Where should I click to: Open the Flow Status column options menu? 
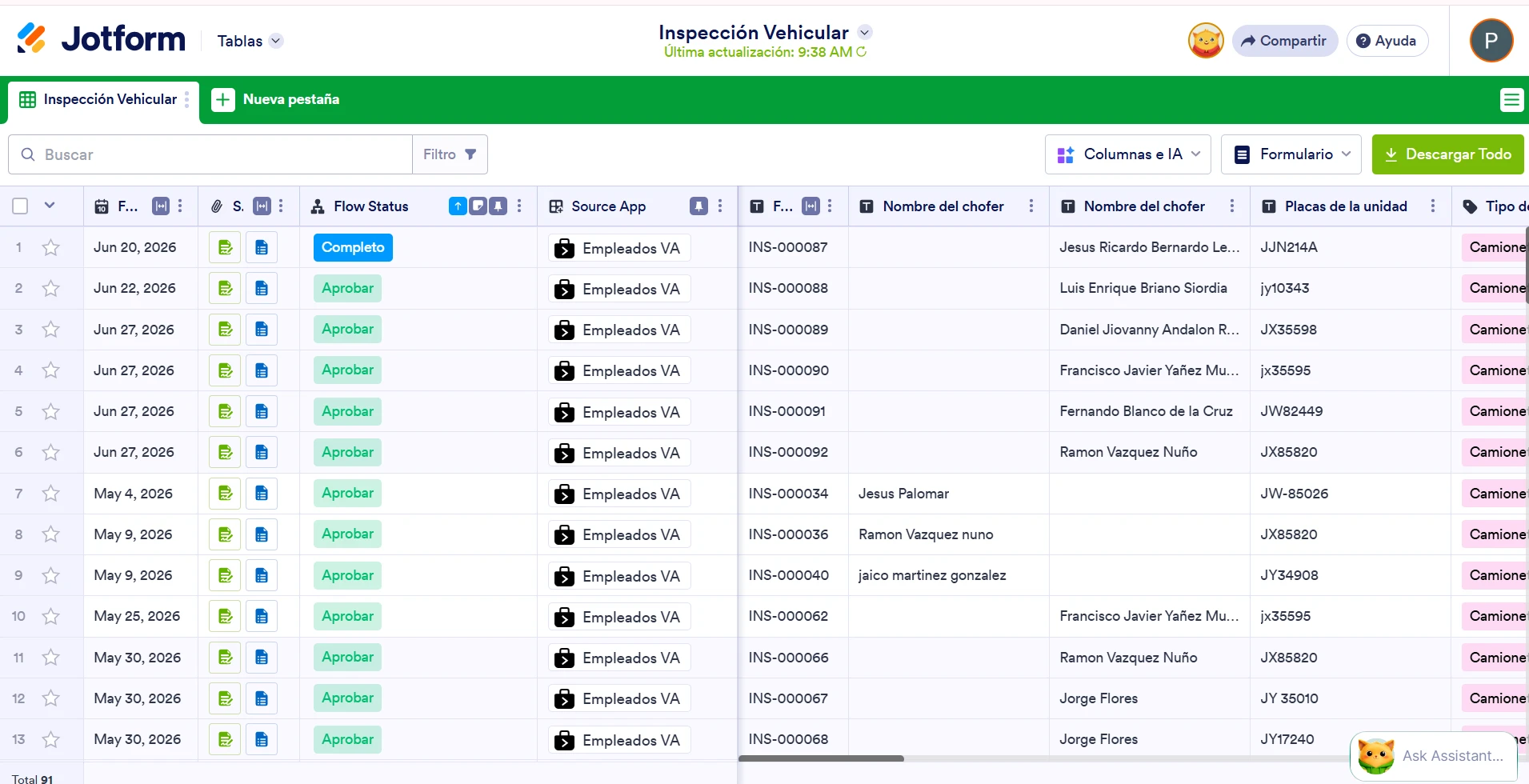(520, 206)
